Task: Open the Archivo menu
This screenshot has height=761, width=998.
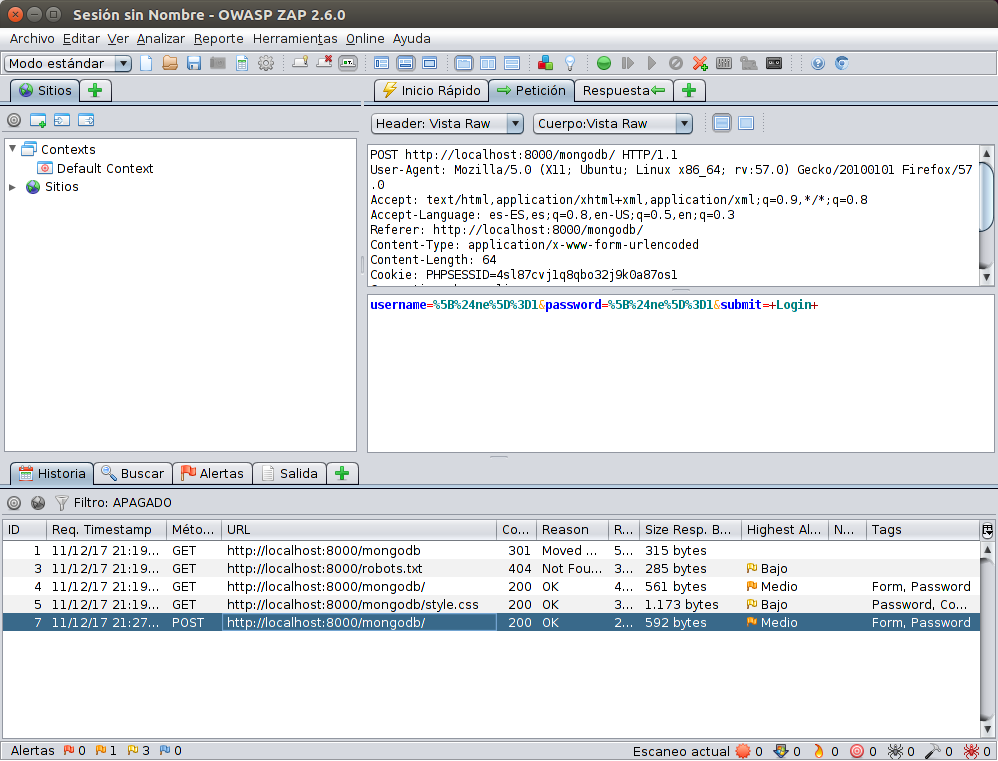Action: pos(32,39)
